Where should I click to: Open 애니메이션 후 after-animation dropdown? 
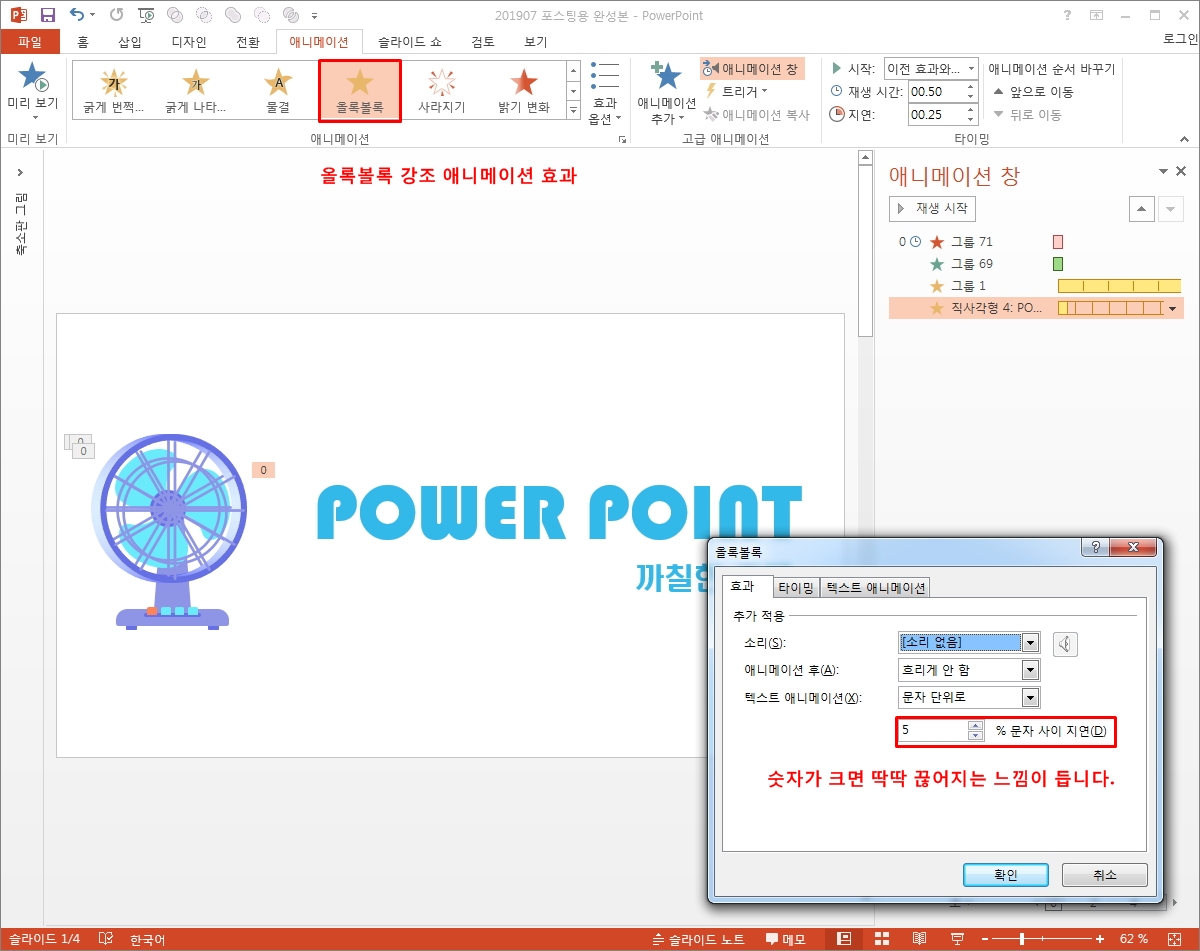click(1031, 670)
